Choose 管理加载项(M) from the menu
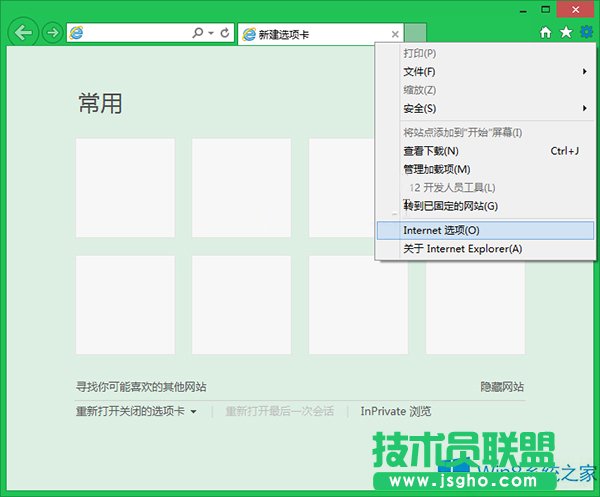This screenshot has height=497, width=600. click(x=485, y=169)
